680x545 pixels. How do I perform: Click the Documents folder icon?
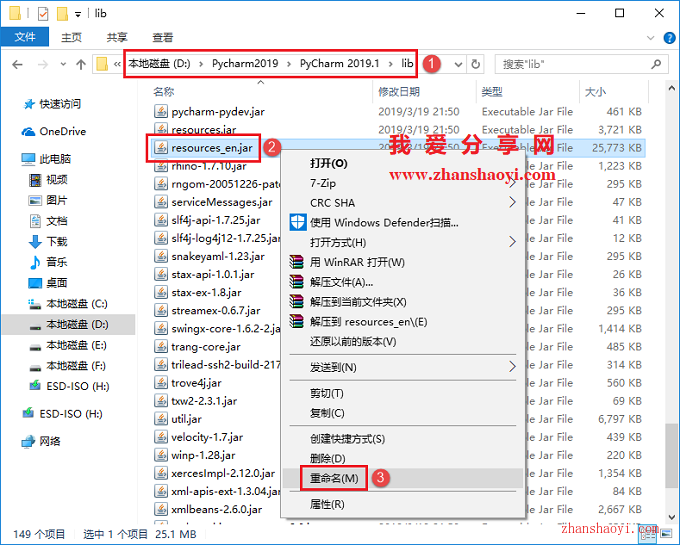pyautogui.click(x=35, y=221)
